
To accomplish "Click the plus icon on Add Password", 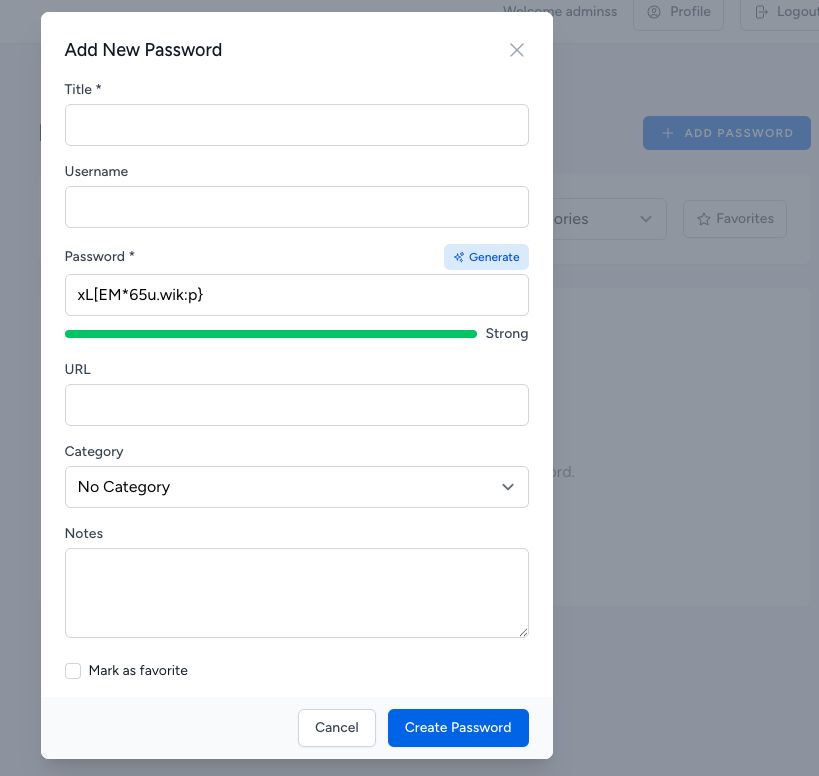I will pos(668,133).
